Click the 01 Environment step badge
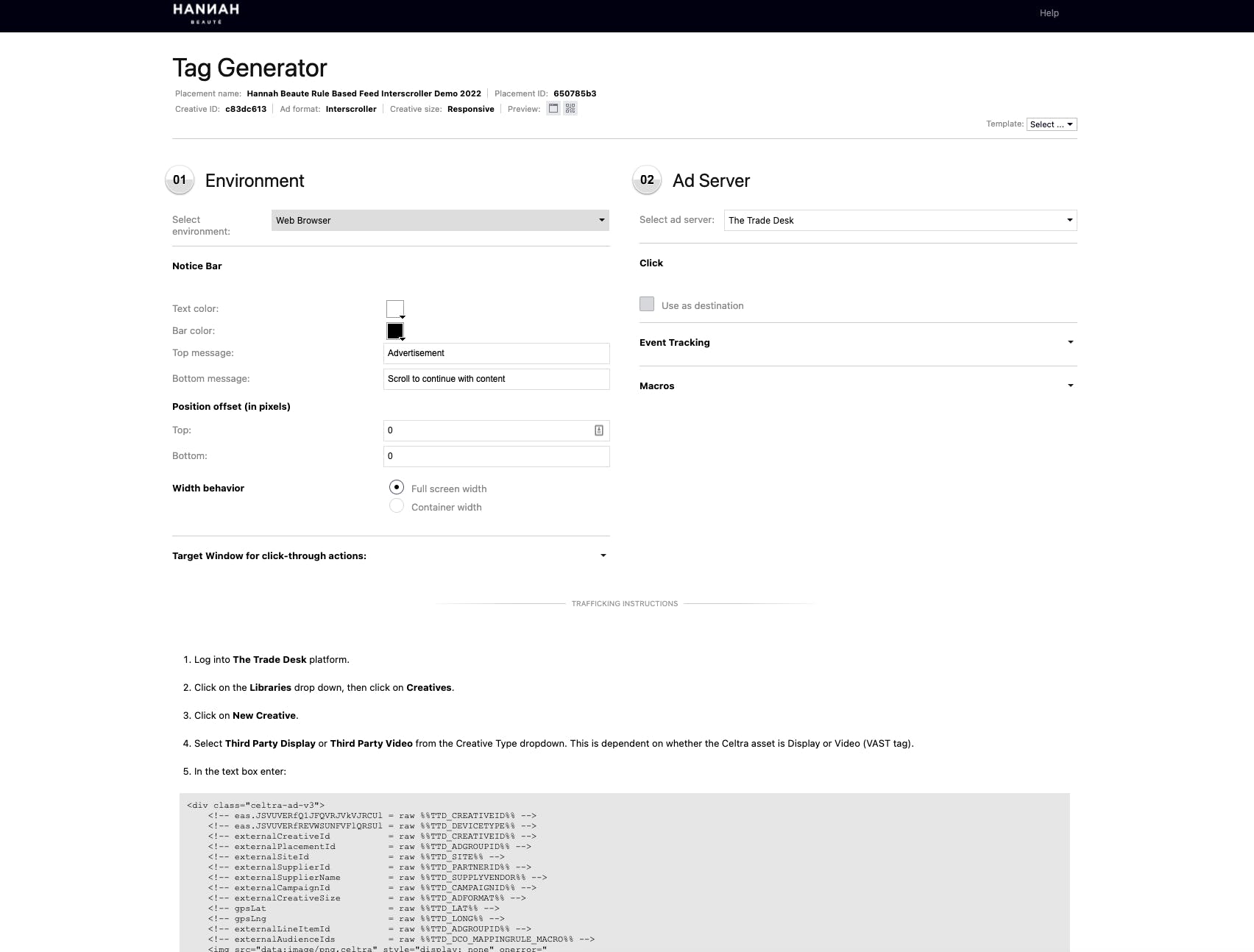The image size is (1254, 952). pyautogui.click(x=180, y=180)
